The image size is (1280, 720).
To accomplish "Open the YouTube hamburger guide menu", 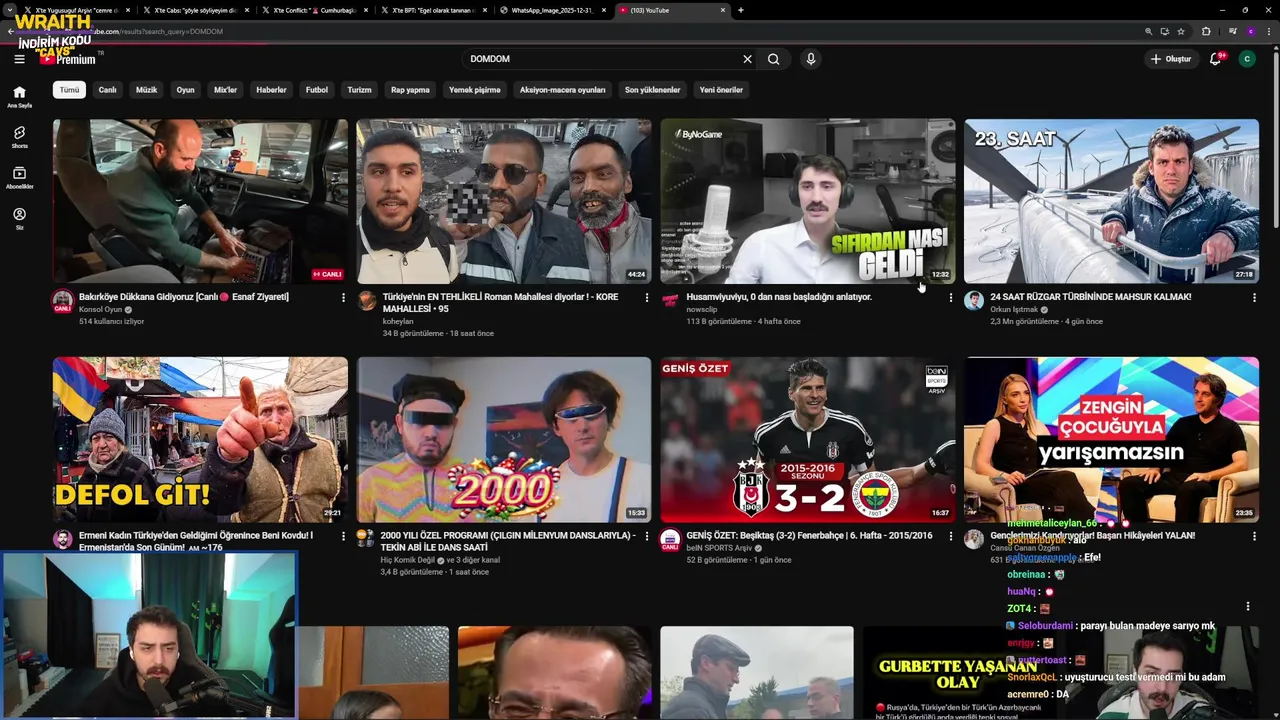I will tap(19, 59).
